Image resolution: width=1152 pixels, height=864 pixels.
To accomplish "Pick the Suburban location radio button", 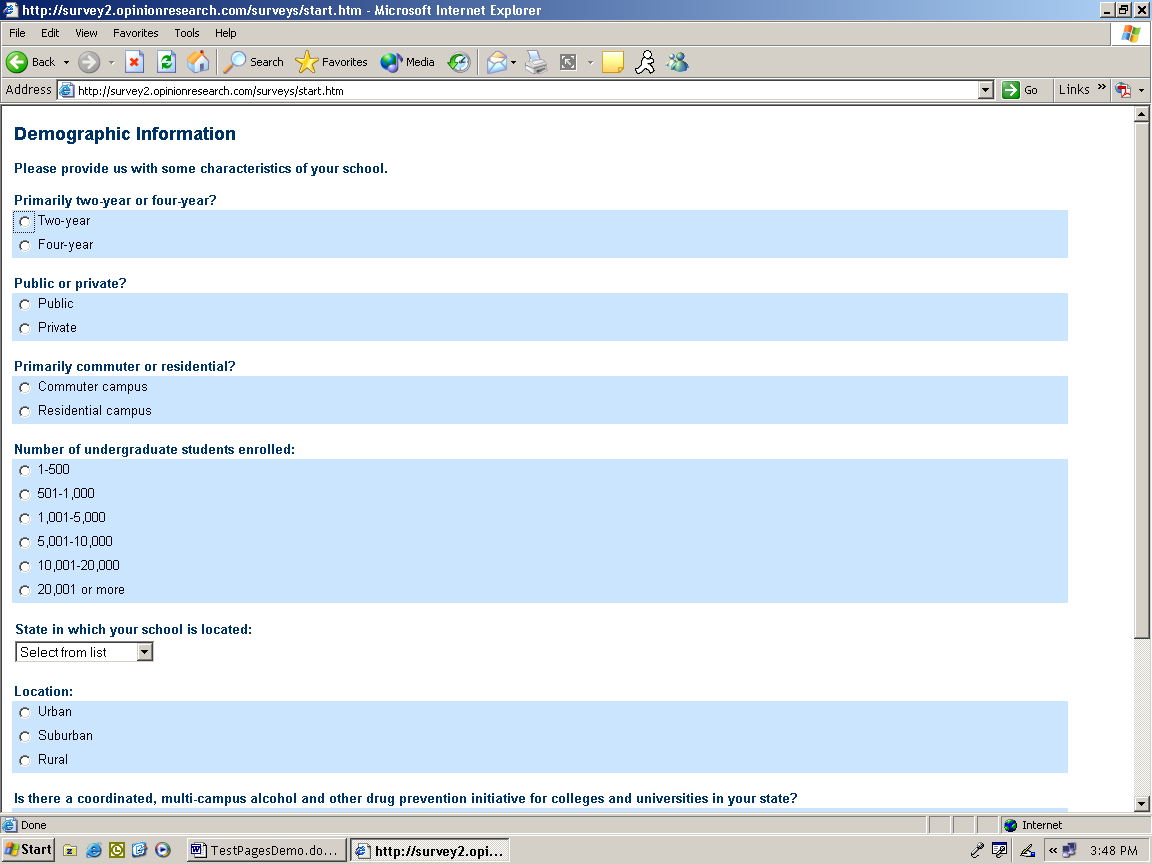I will pos(25,736).
